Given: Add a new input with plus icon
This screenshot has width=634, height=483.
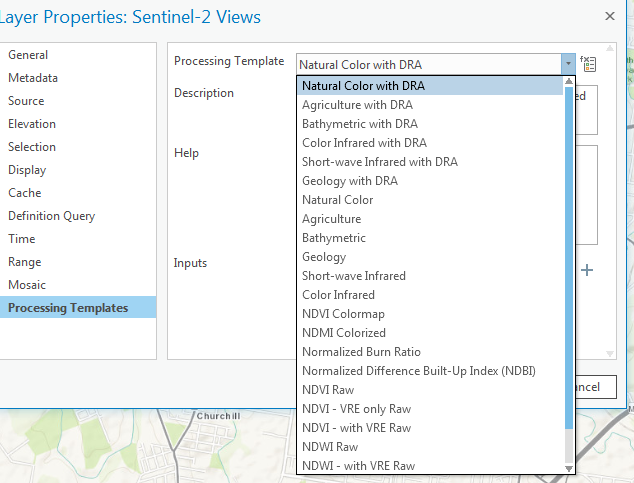Looking at the screenshot, I should [587, 270].
